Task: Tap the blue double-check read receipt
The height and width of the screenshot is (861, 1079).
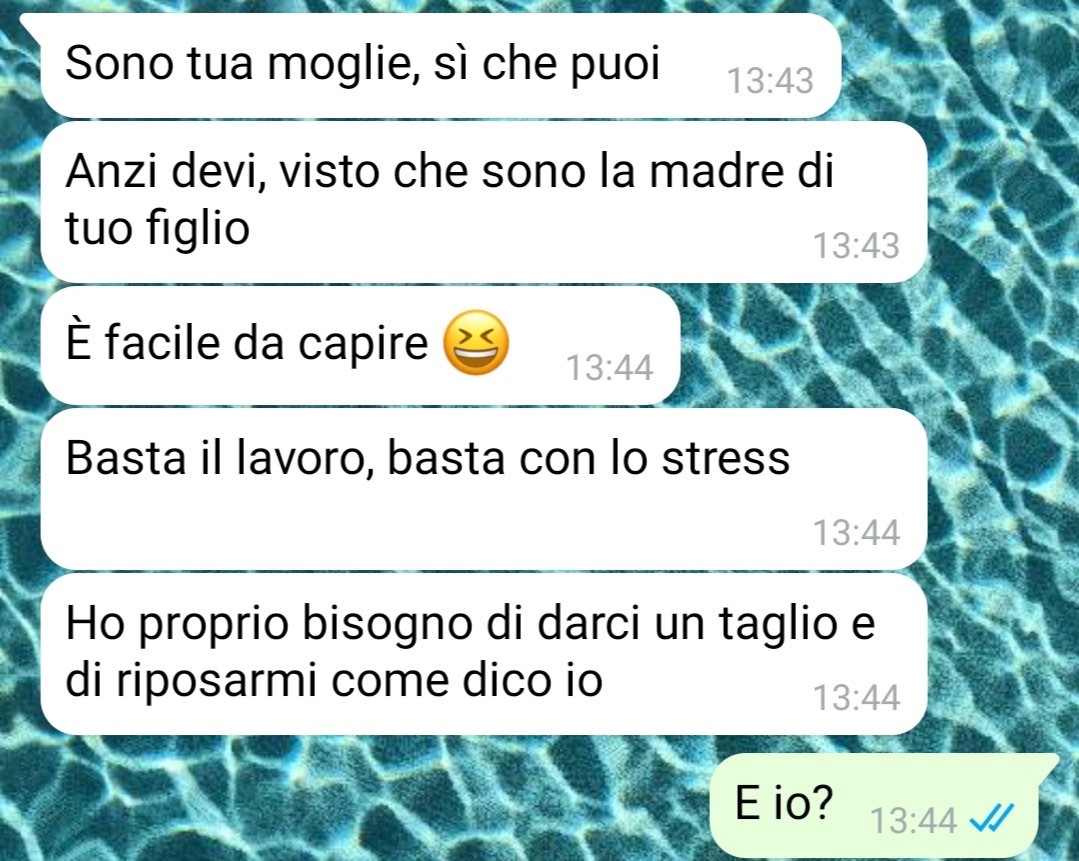Action: (x=991, y=819)
